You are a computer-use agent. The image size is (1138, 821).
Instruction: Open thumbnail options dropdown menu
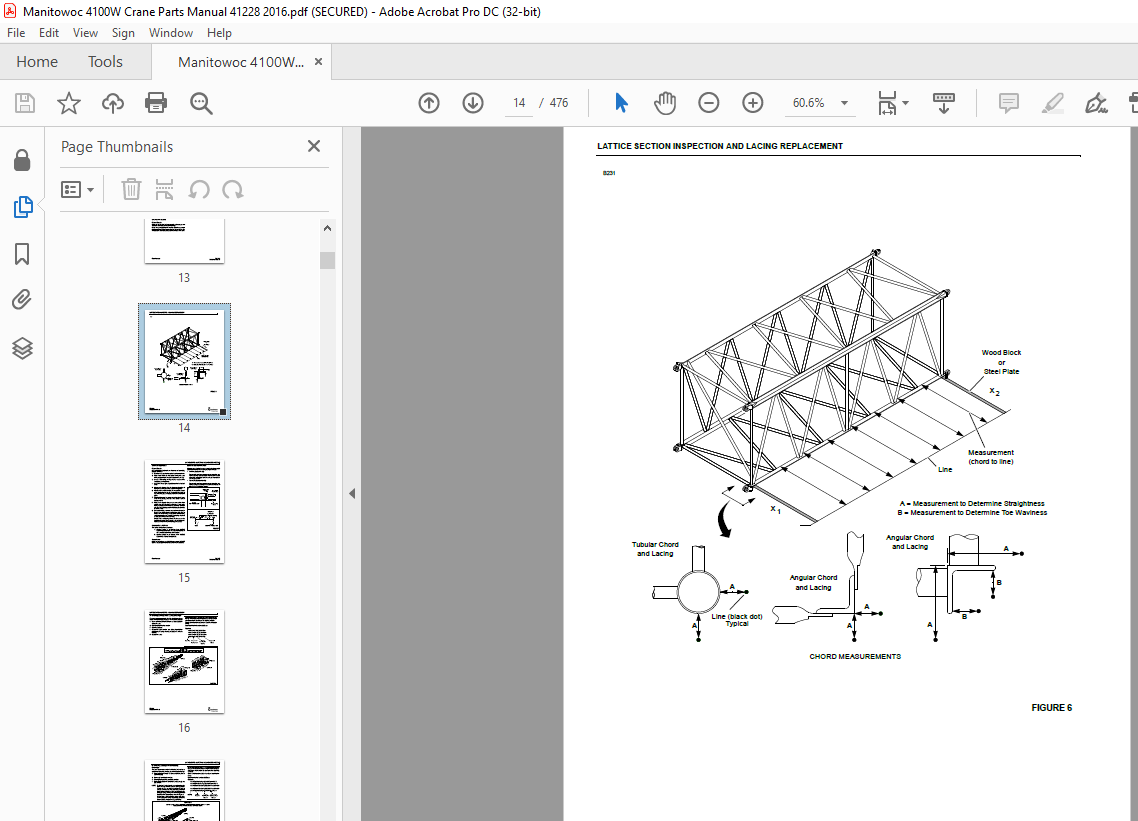(78, 189)
